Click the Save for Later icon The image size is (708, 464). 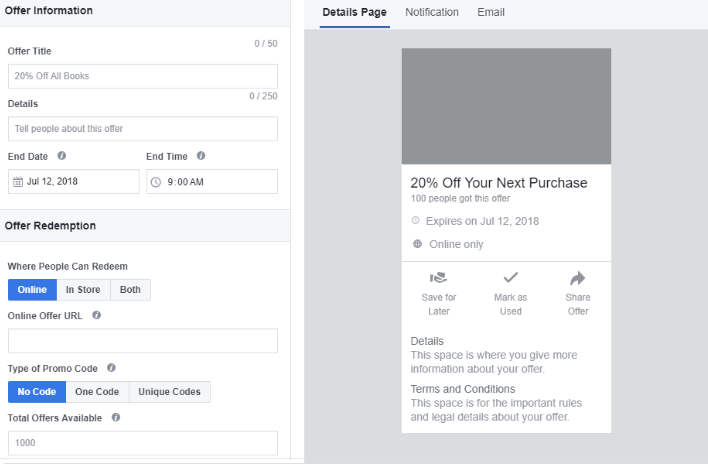(438, 278)
